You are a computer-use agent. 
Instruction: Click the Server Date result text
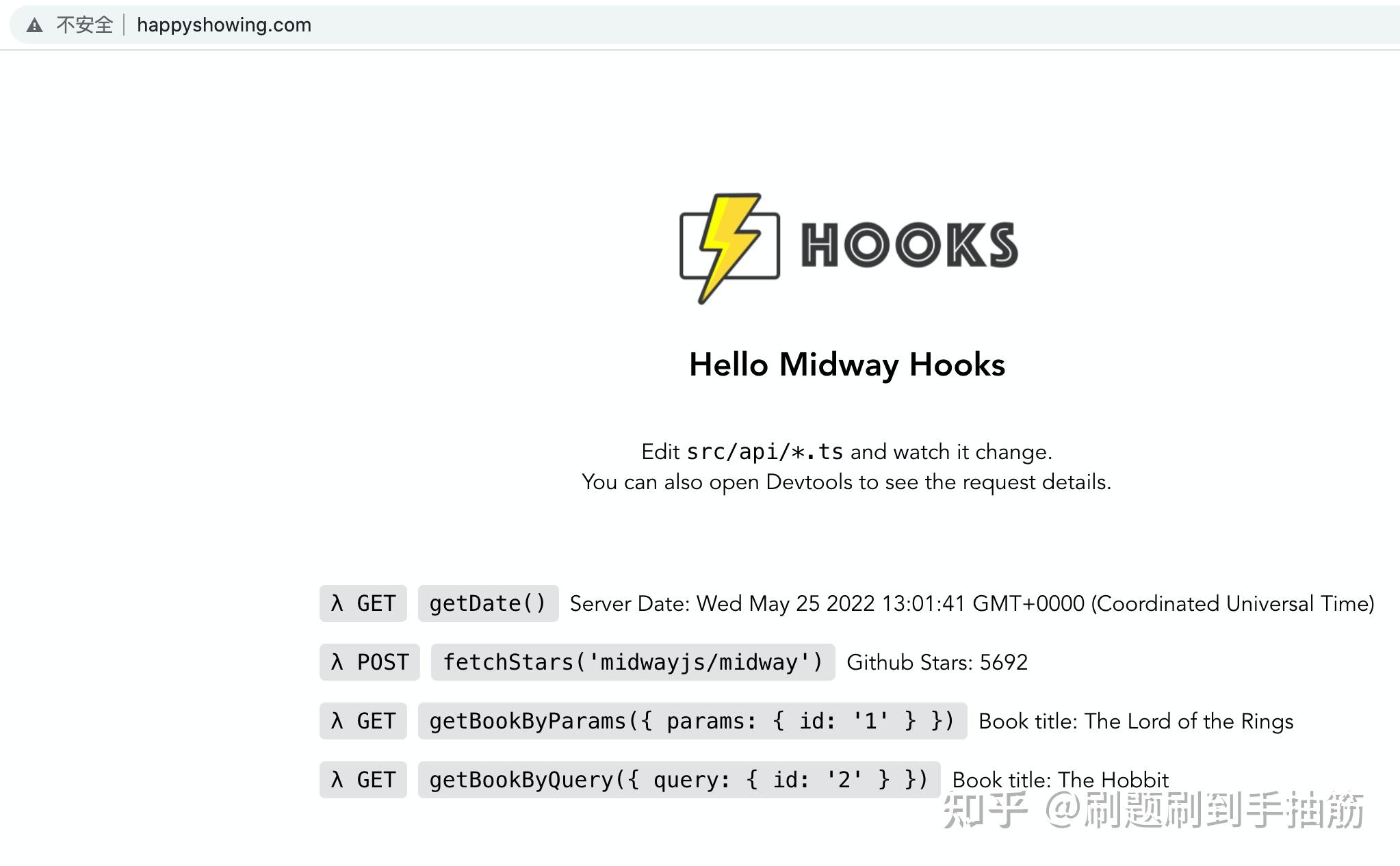coord(971,603)
